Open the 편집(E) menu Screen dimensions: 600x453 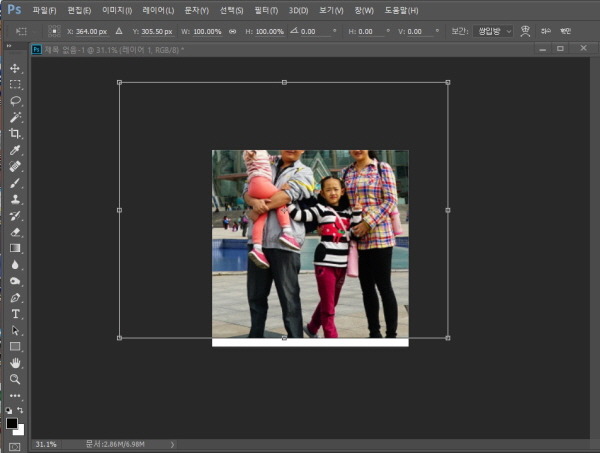79,10
